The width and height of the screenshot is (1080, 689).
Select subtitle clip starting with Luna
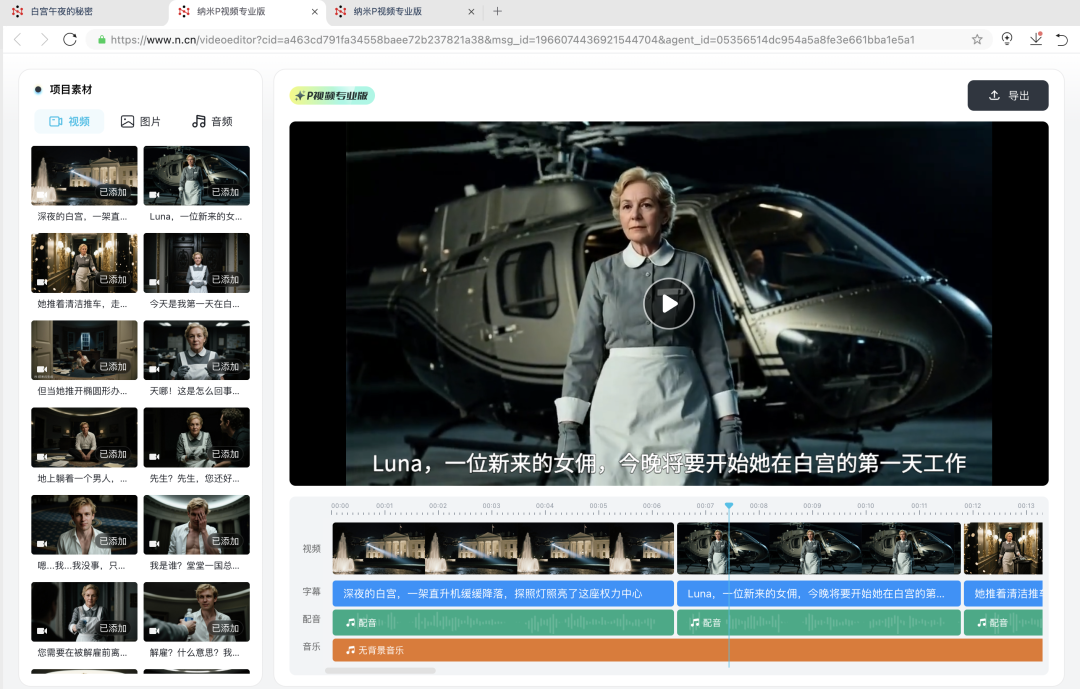pos(818,593)
